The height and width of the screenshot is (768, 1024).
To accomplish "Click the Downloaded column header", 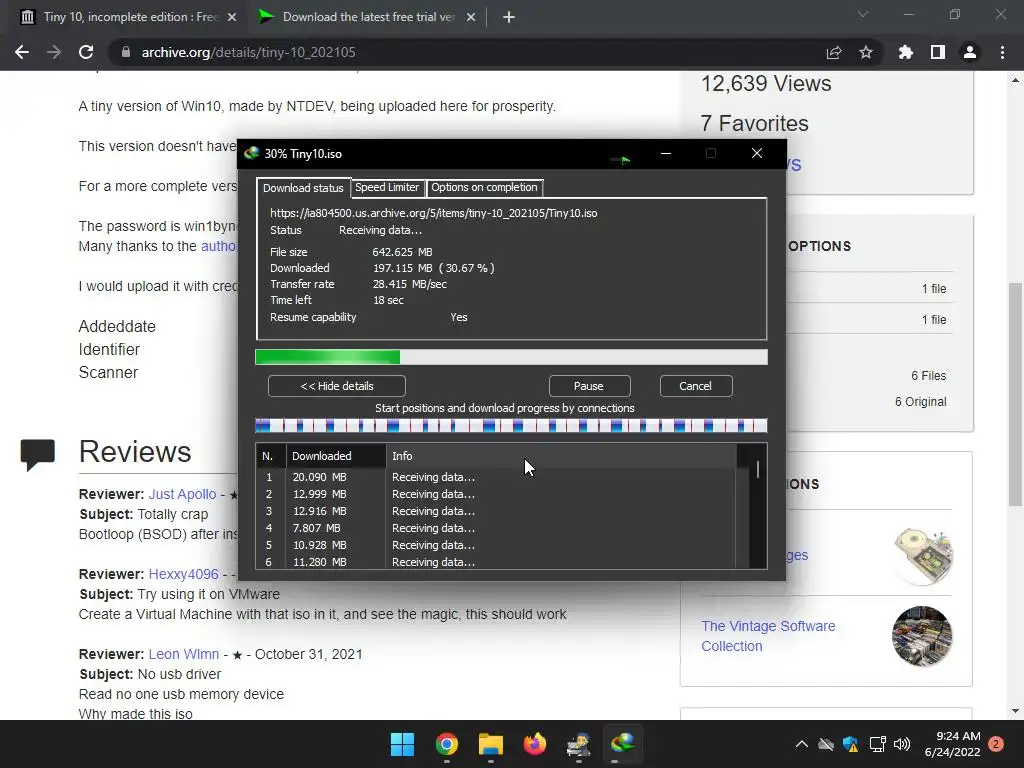I will click(x=336, y=456).
